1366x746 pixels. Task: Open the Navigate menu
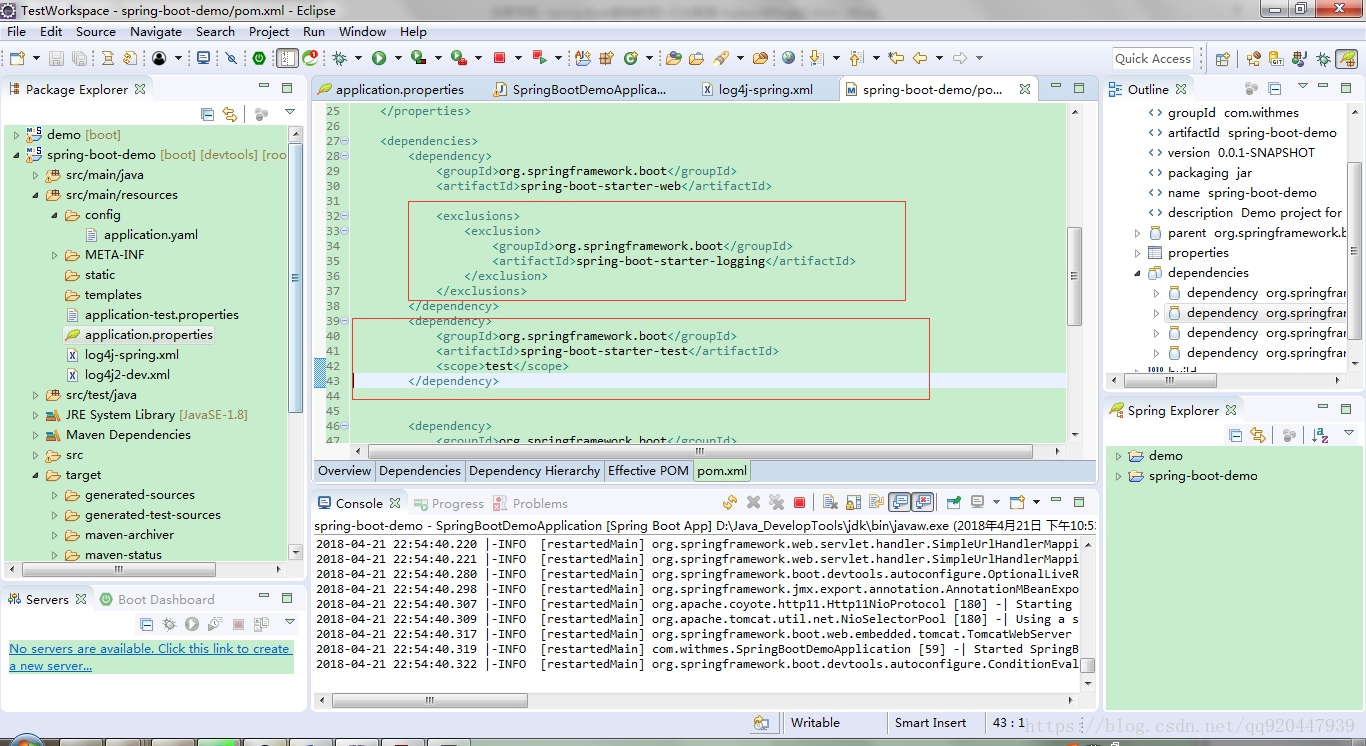[x=156, y=31]
